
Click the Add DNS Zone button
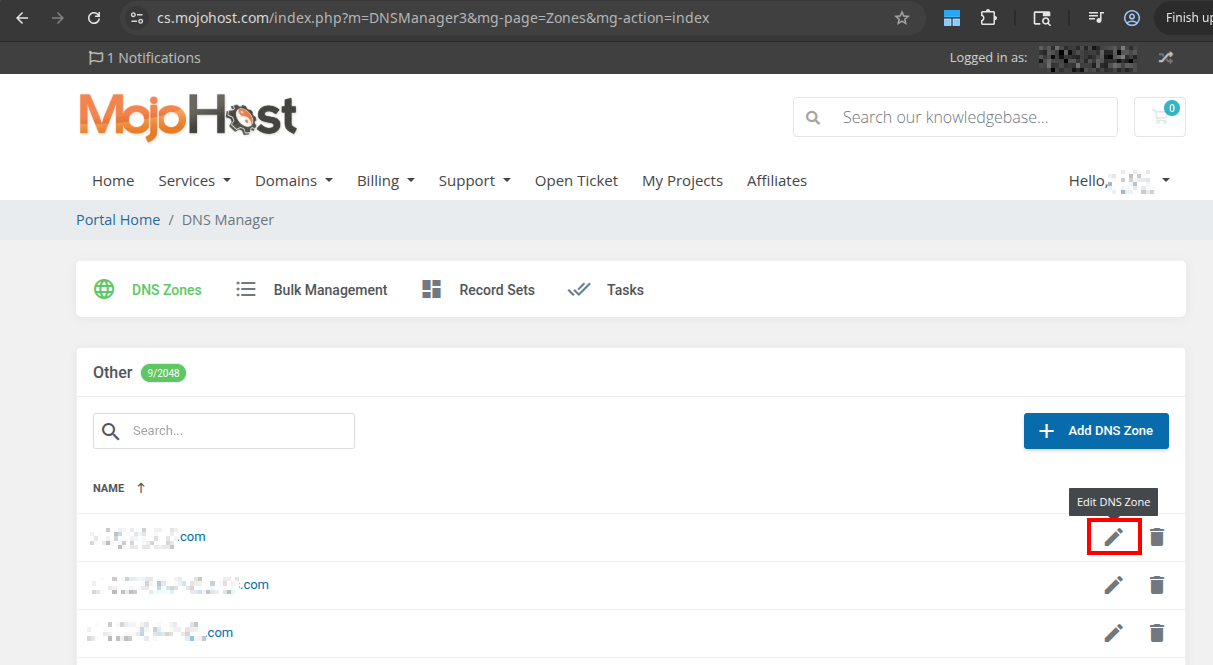pyautogui.click(x=1096, y=431)
